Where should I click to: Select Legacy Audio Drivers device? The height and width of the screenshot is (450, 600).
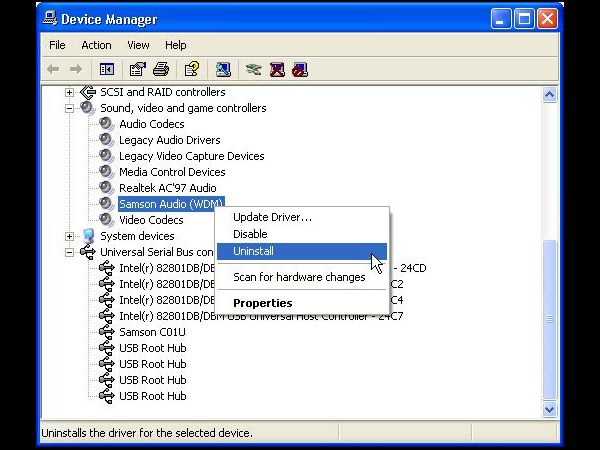click(170, 140)
